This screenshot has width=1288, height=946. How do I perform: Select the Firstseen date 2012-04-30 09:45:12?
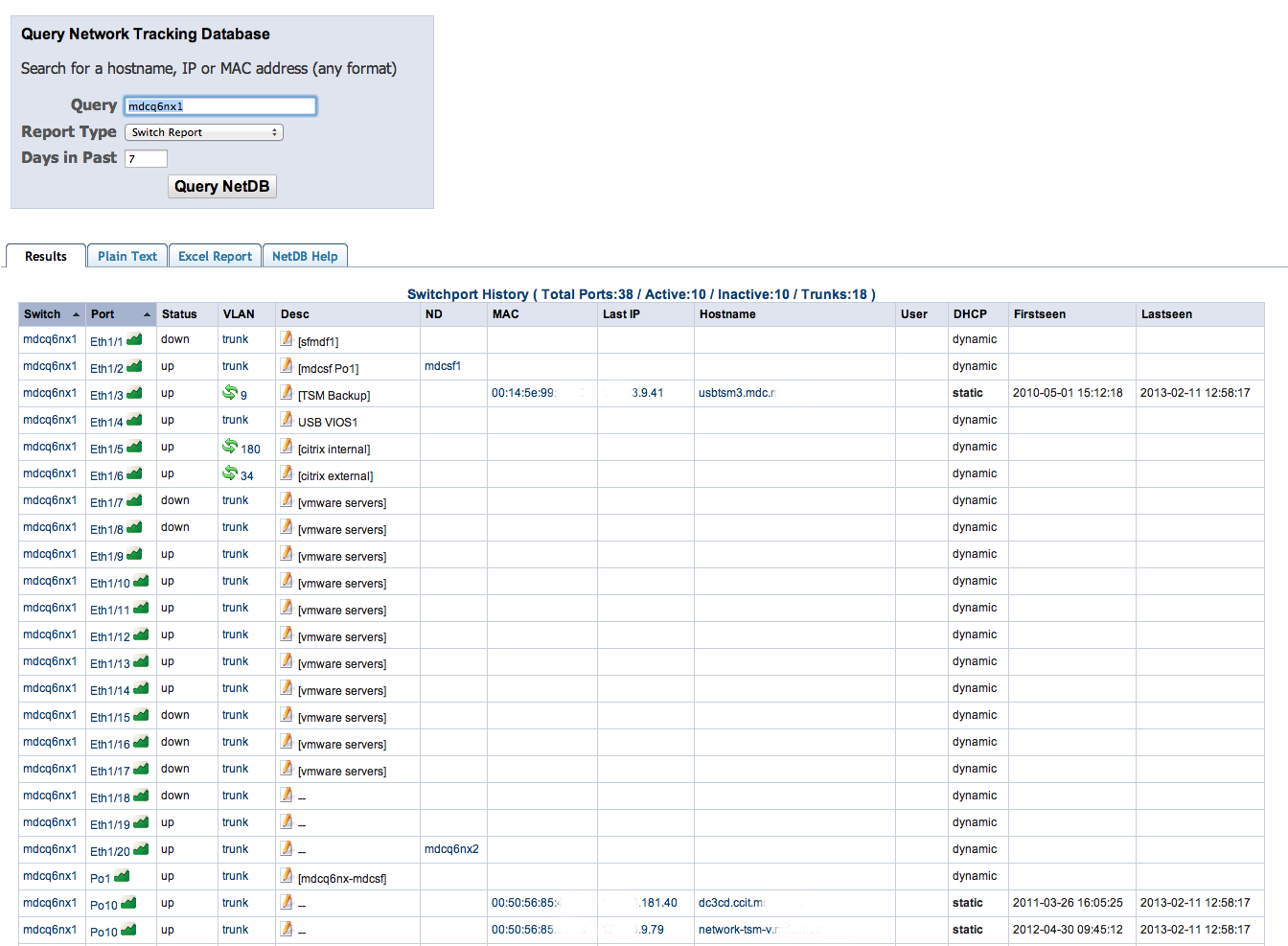(x=1068, y=930)
